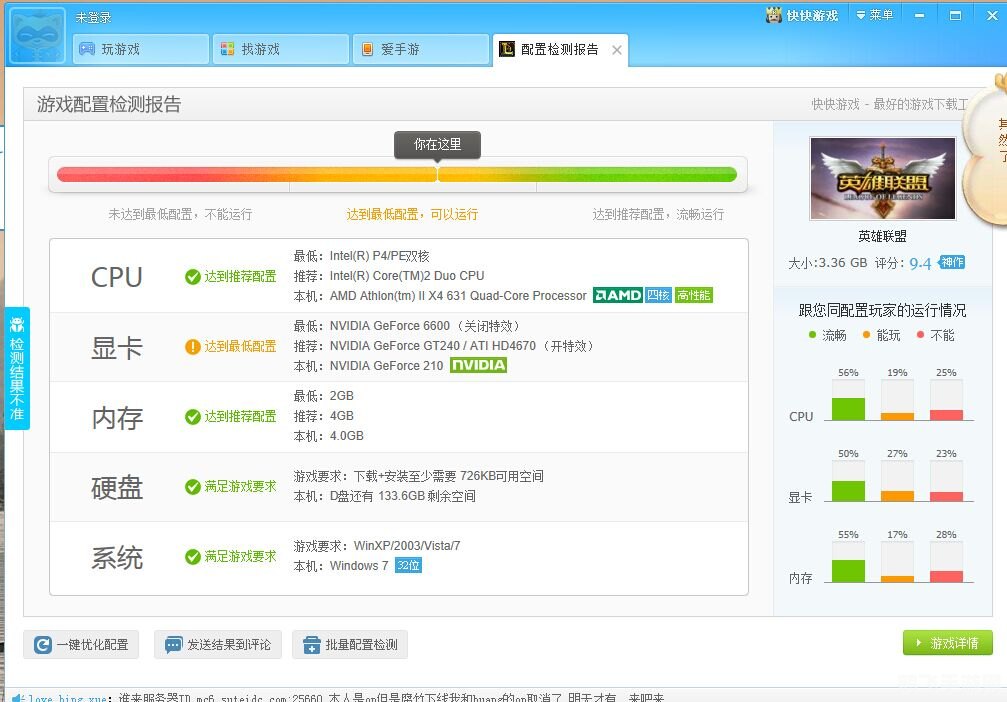
Task: Click the 高性能 high performance badge
Action: pos(693,296)
